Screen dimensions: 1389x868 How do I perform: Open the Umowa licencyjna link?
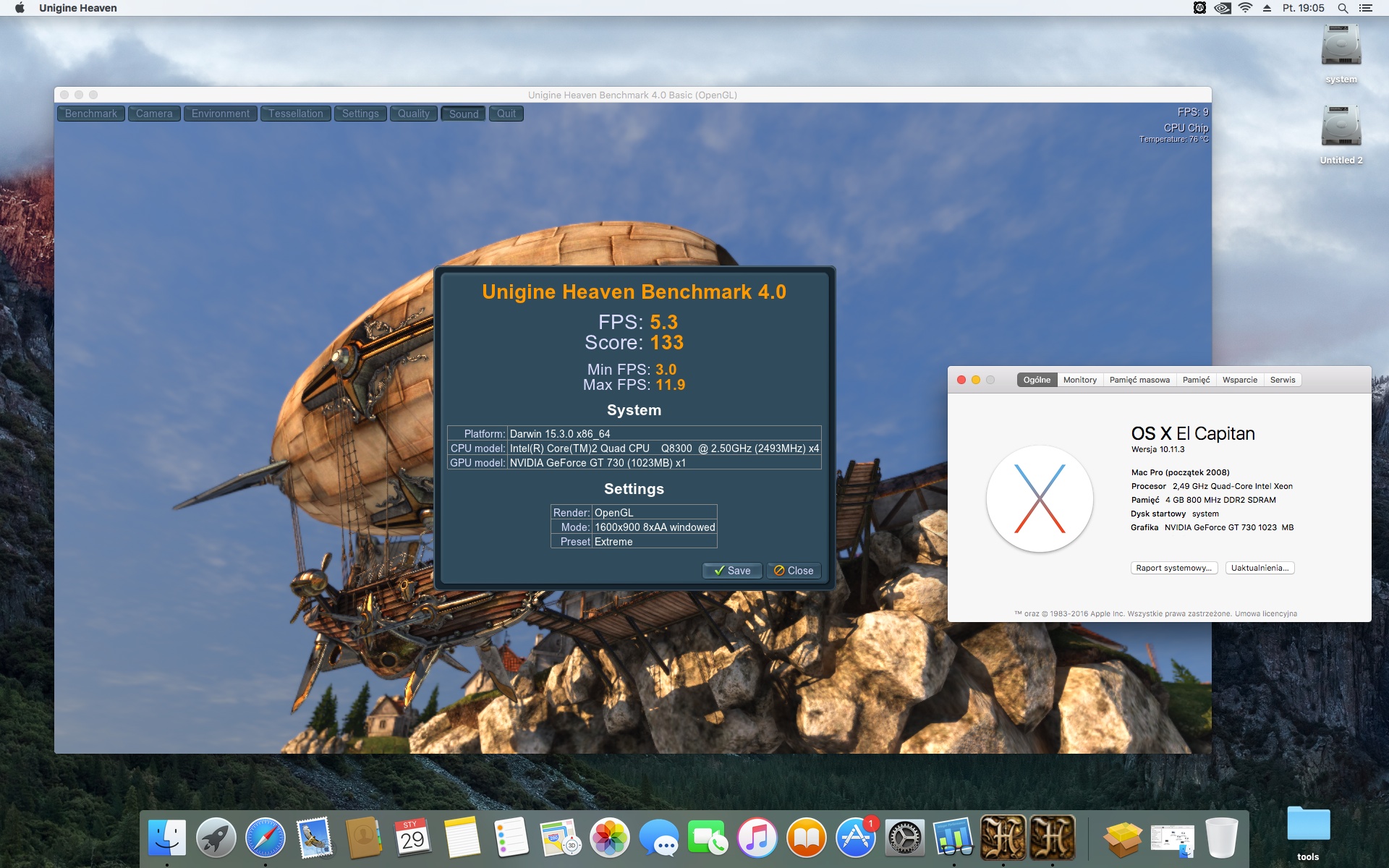[1265, 613]
